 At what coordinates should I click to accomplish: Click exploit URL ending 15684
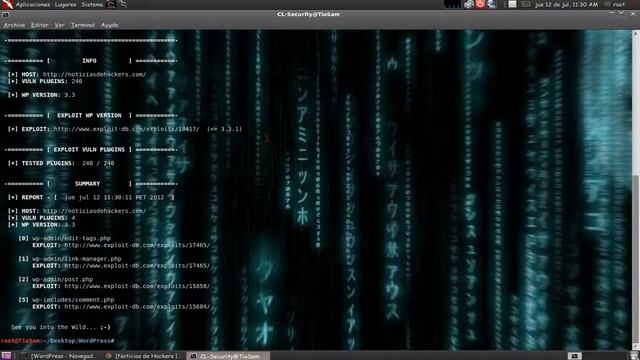(137, 307)
